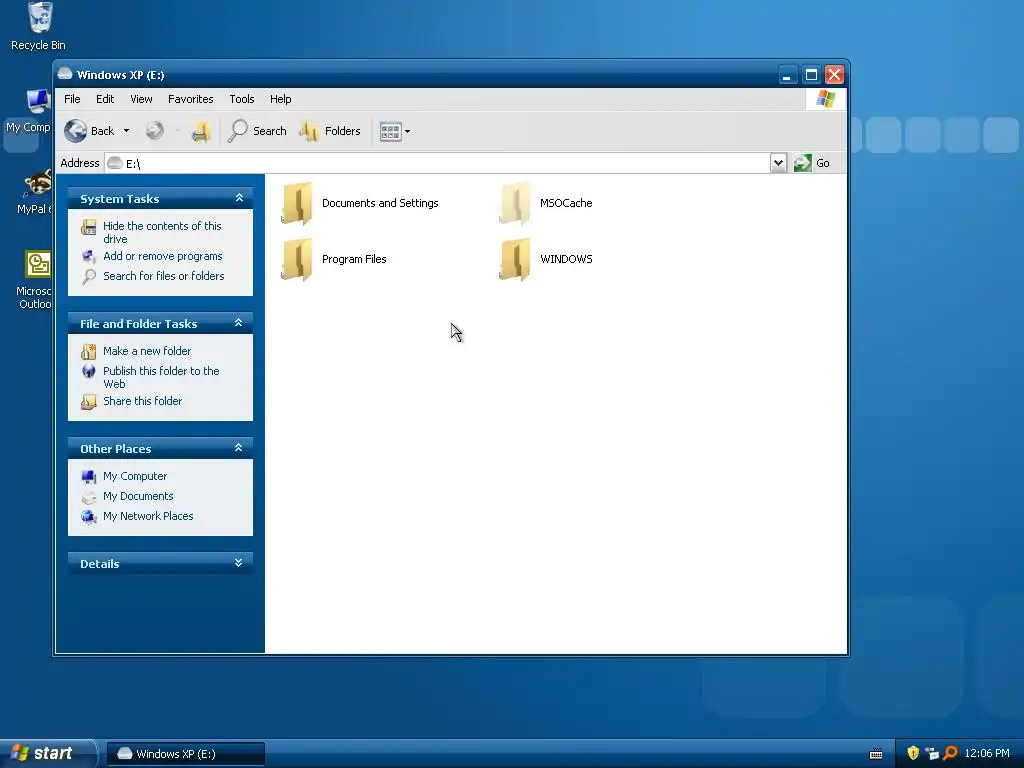Click the orange magnifier tray icon
This screenshot has width=1024, height=768.
pos(950,754)
